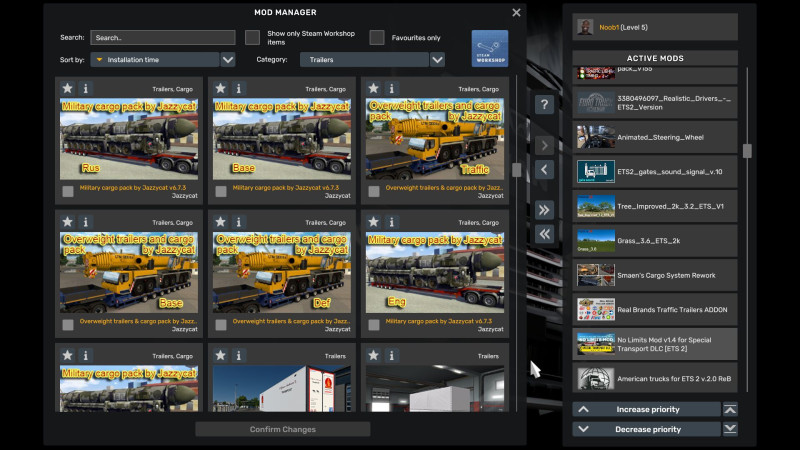Click the mod search field
Viewport: 800px width, 450px height.
point(163,37)
